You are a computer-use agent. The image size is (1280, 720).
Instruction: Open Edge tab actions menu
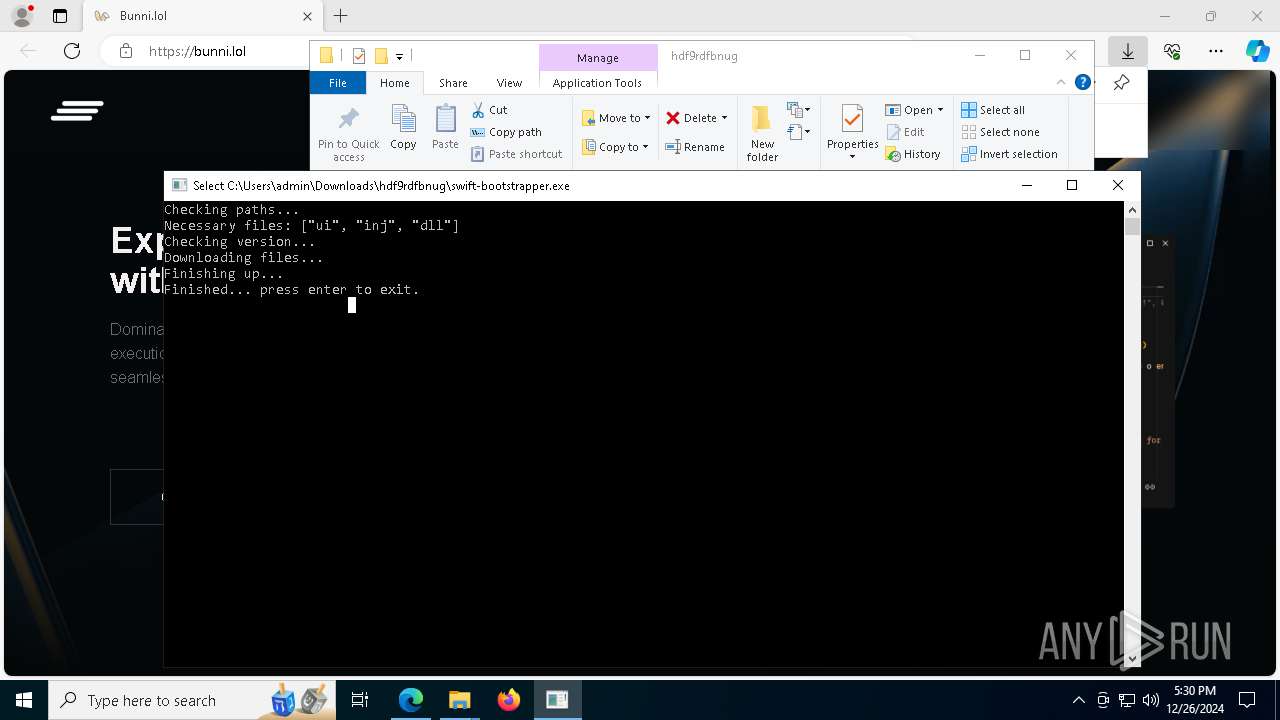pyautogui.click(x=60, y=16)
